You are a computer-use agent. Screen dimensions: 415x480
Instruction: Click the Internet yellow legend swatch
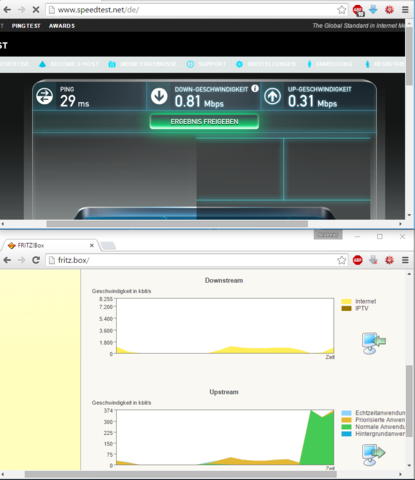click(346, 301)
